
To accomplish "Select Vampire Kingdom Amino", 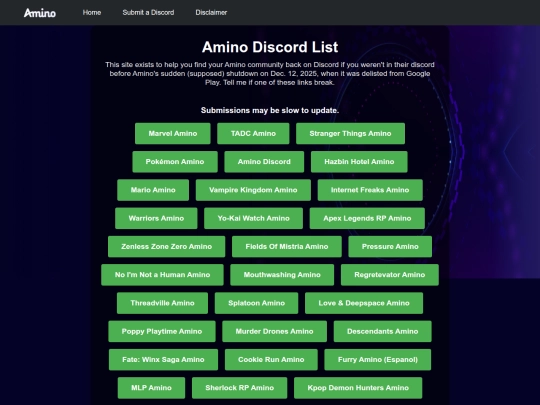I will (253, 190).
